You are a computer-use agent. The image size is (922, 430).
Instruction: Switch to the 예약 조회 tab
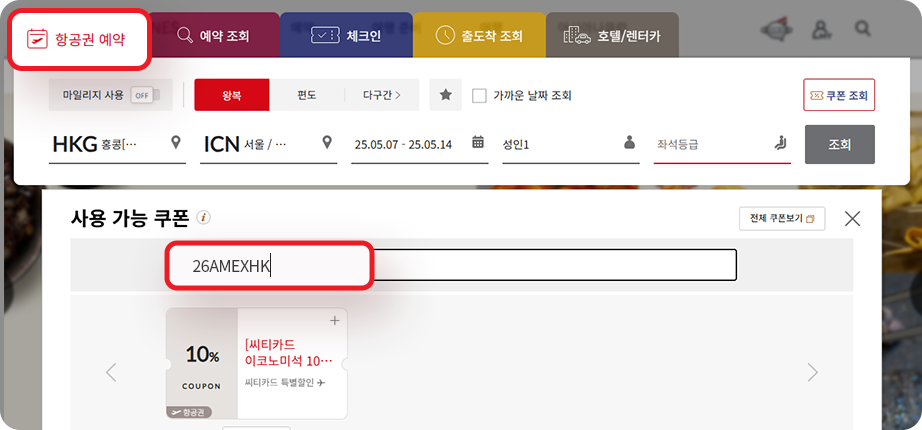pyautogui.click(x=212, y=36)
